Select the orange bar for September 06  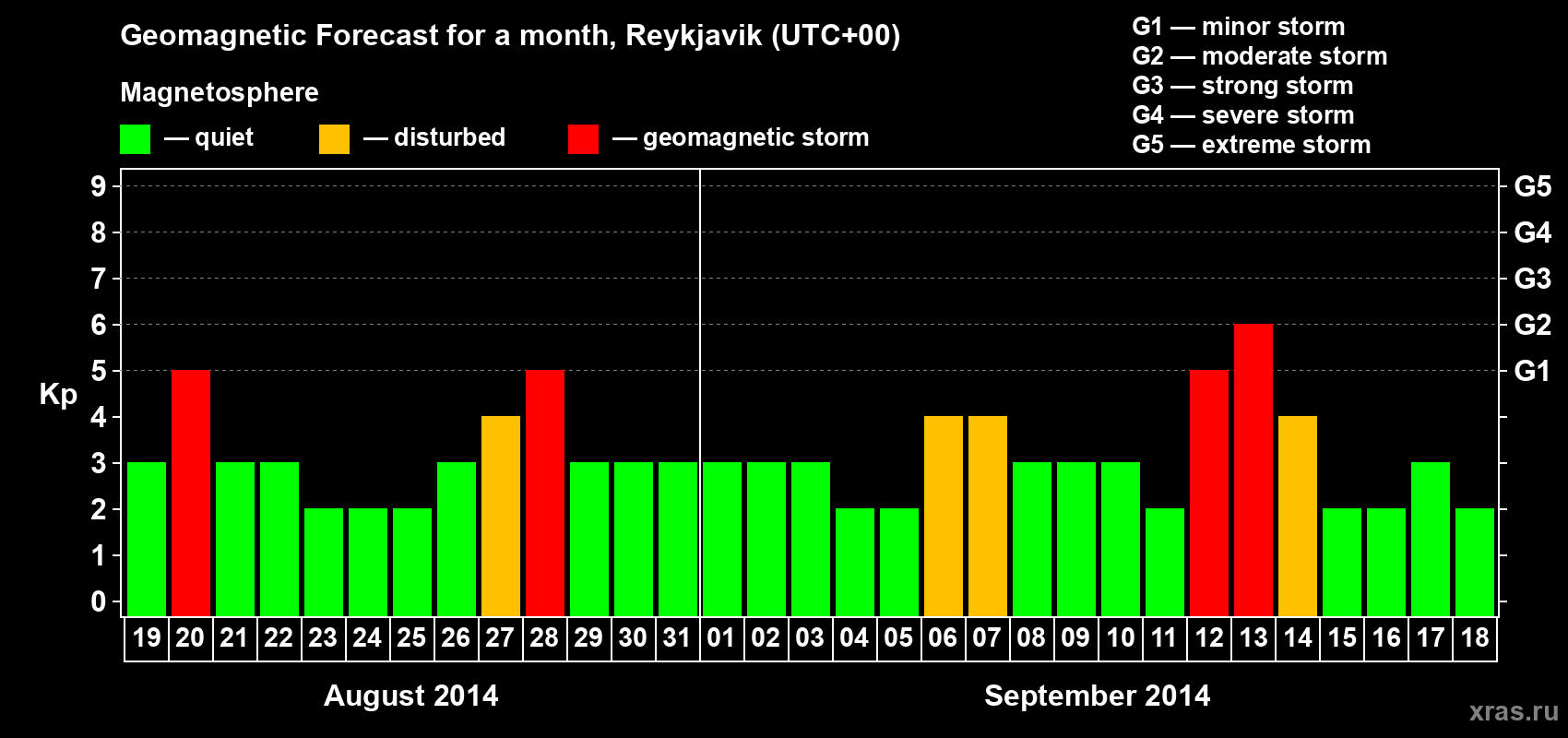pyautogui.click(x=944, y=516)
